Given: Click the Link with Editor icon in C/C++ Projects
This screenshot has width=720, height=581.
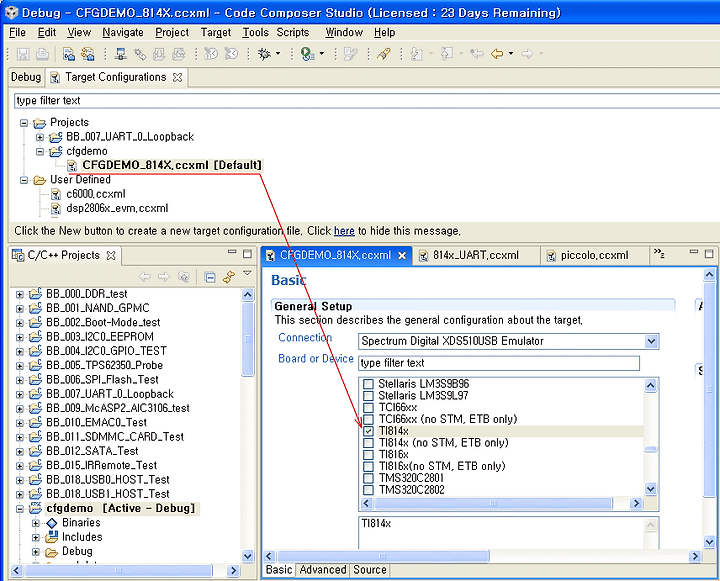Looking at the screenshot, I should tap(229, 276).
